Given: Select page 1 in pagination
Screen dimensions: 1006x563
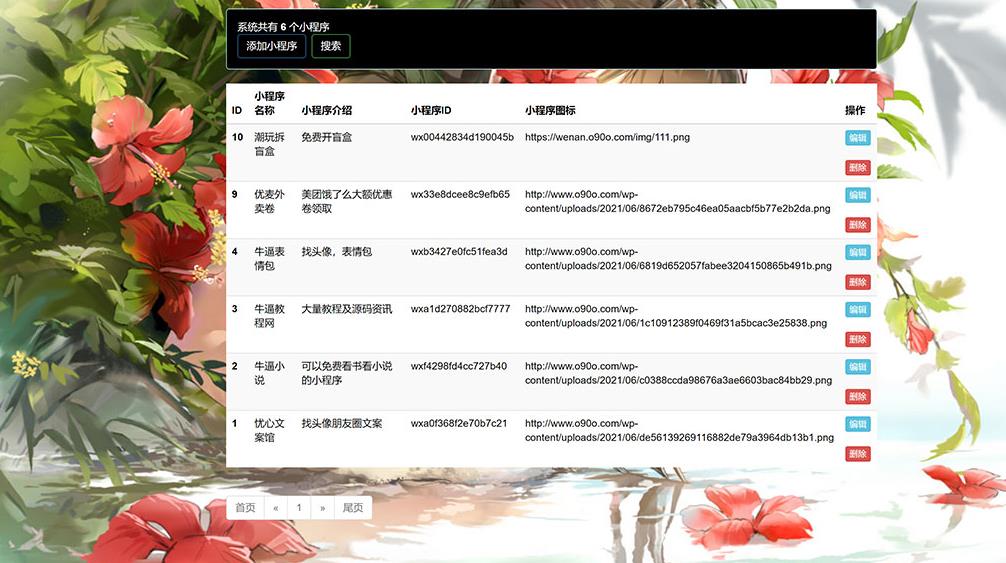Looking at the screenshot, I should (x=299, y=507).
